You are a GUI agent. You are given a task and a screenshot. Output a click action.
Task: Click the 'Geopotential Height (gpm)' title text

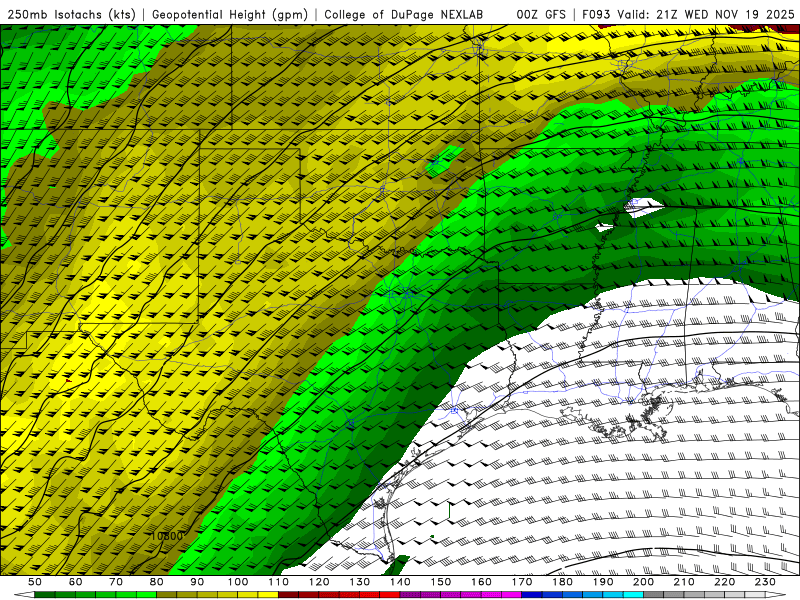click(x=230, y=14)
